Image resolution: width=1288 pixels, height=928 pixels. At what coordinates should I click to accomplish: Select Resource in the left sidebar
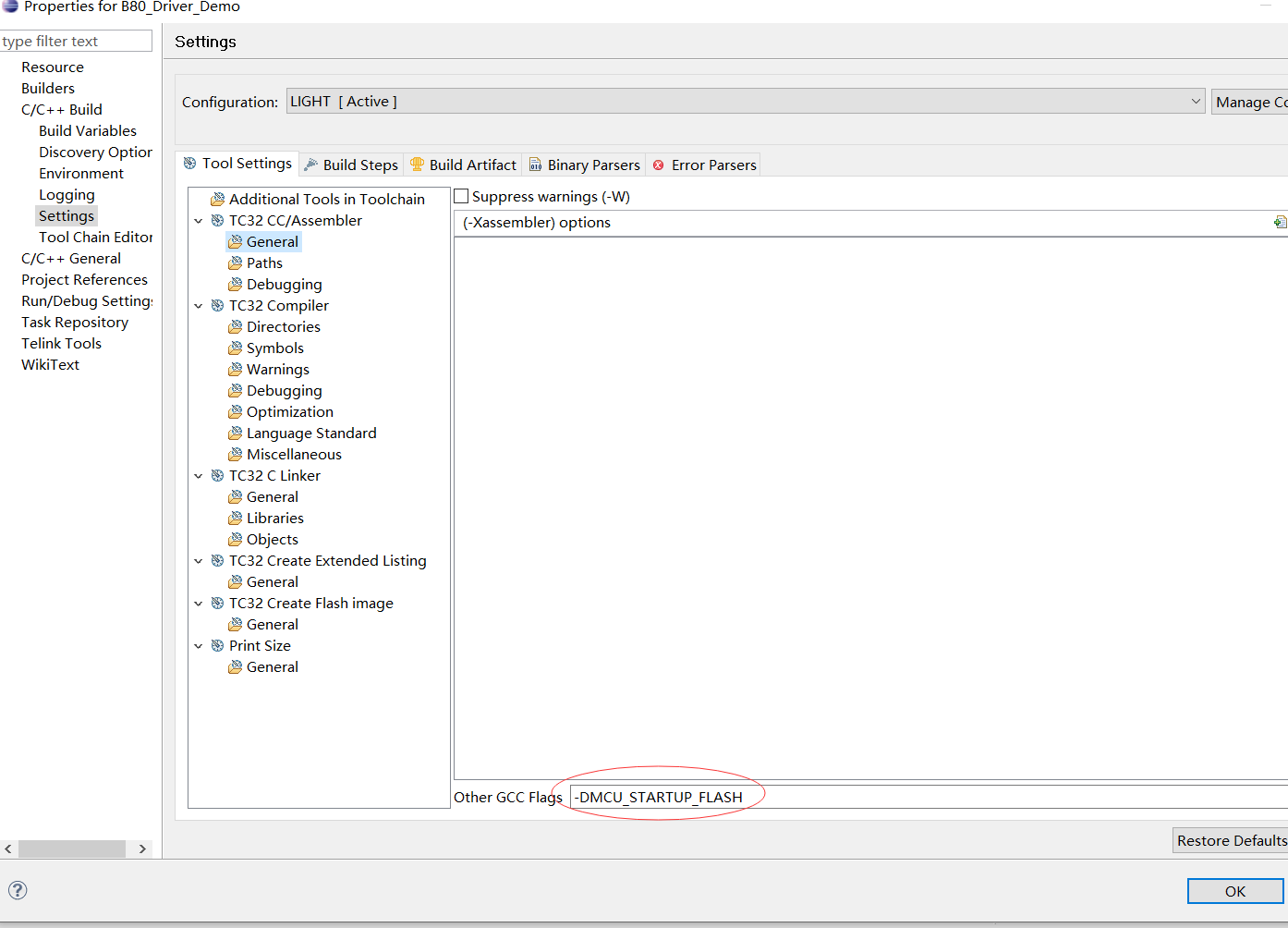pos(53,67)
